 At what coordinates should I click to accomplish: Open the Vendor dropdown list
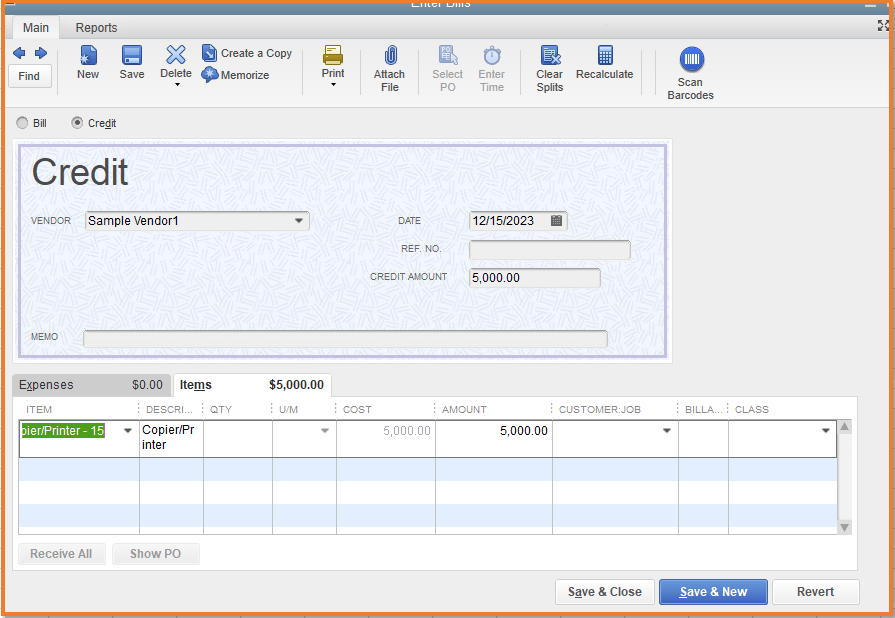coord(297,220)
